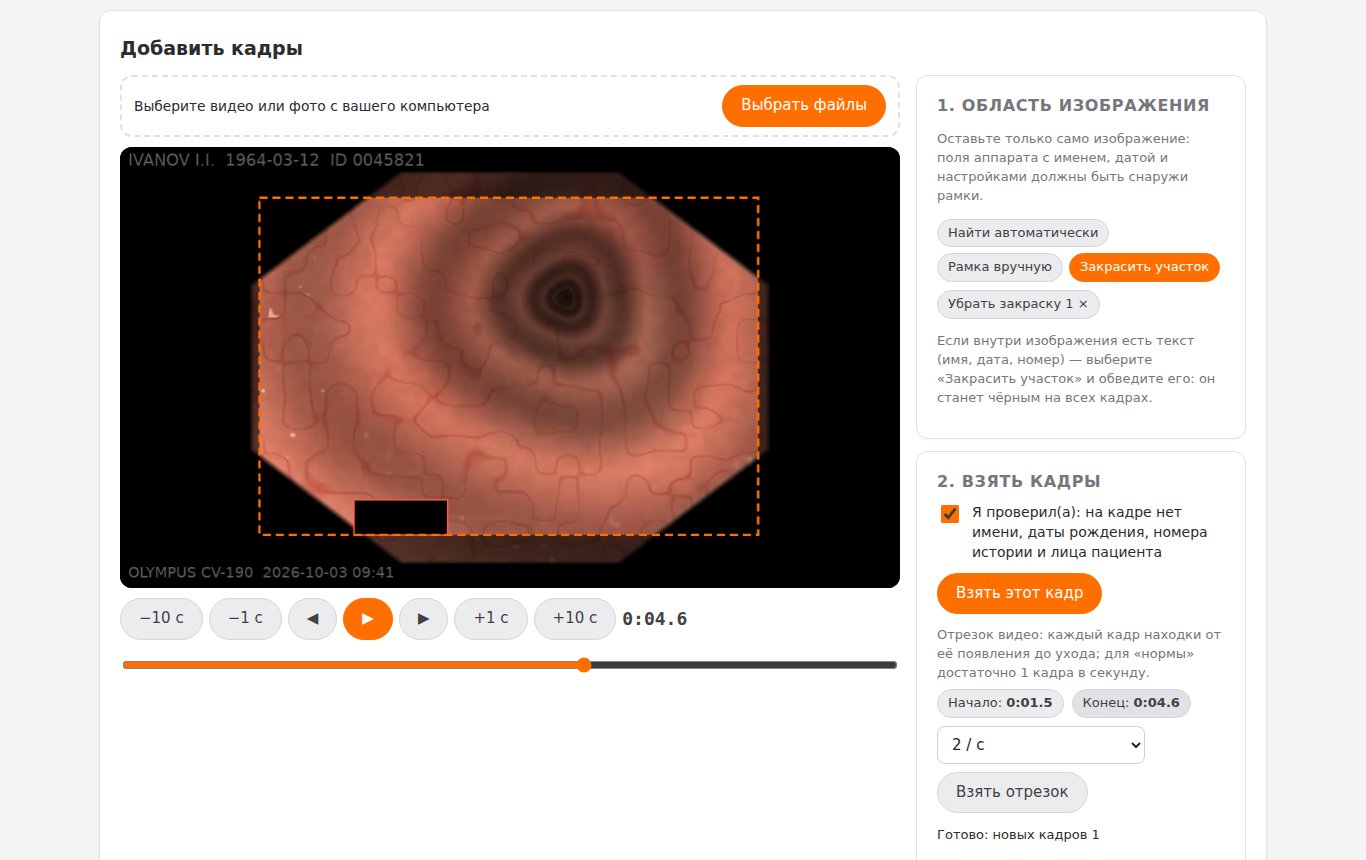Click the current time readout 0:04.6
Screen dimensions: 1366x860
coord(655,619)
